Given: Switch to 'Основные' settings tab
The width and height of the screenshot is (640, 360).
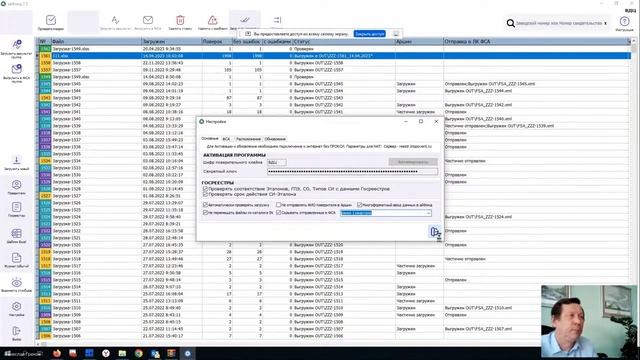Looking at the screenshot, I should coord(210,139).
